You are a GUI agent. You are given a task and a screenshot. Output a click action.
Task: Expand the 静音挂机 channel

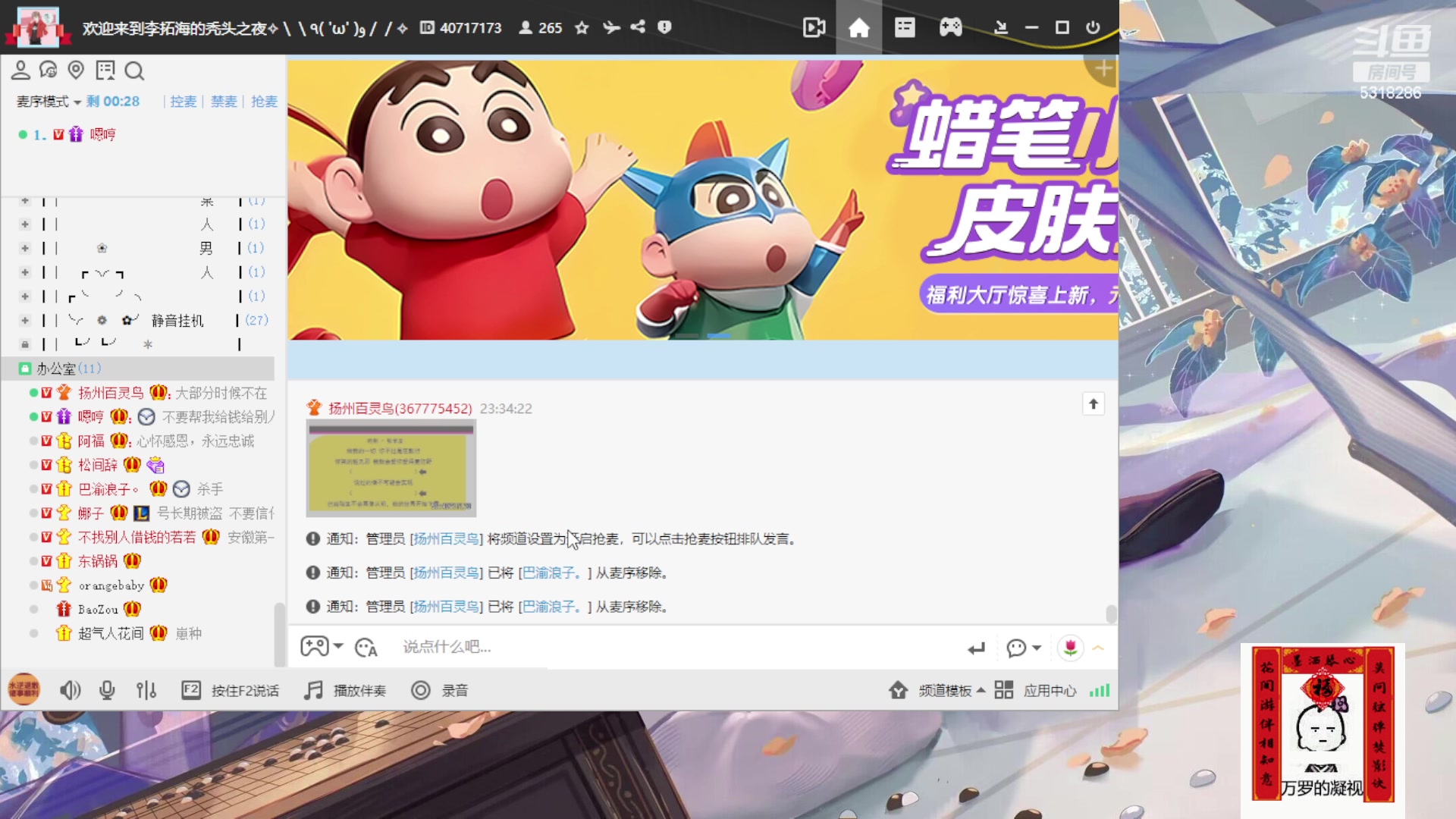[x=25, y=321]
